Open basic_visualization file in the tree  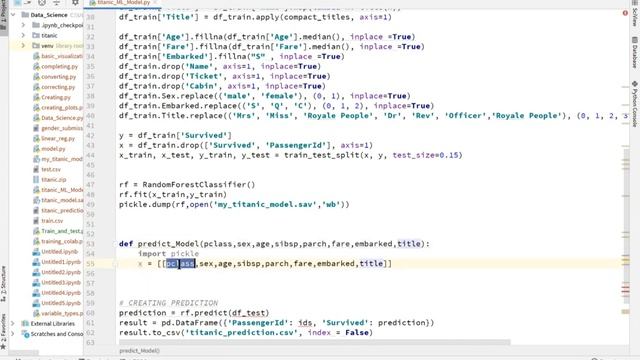(58, 56)
